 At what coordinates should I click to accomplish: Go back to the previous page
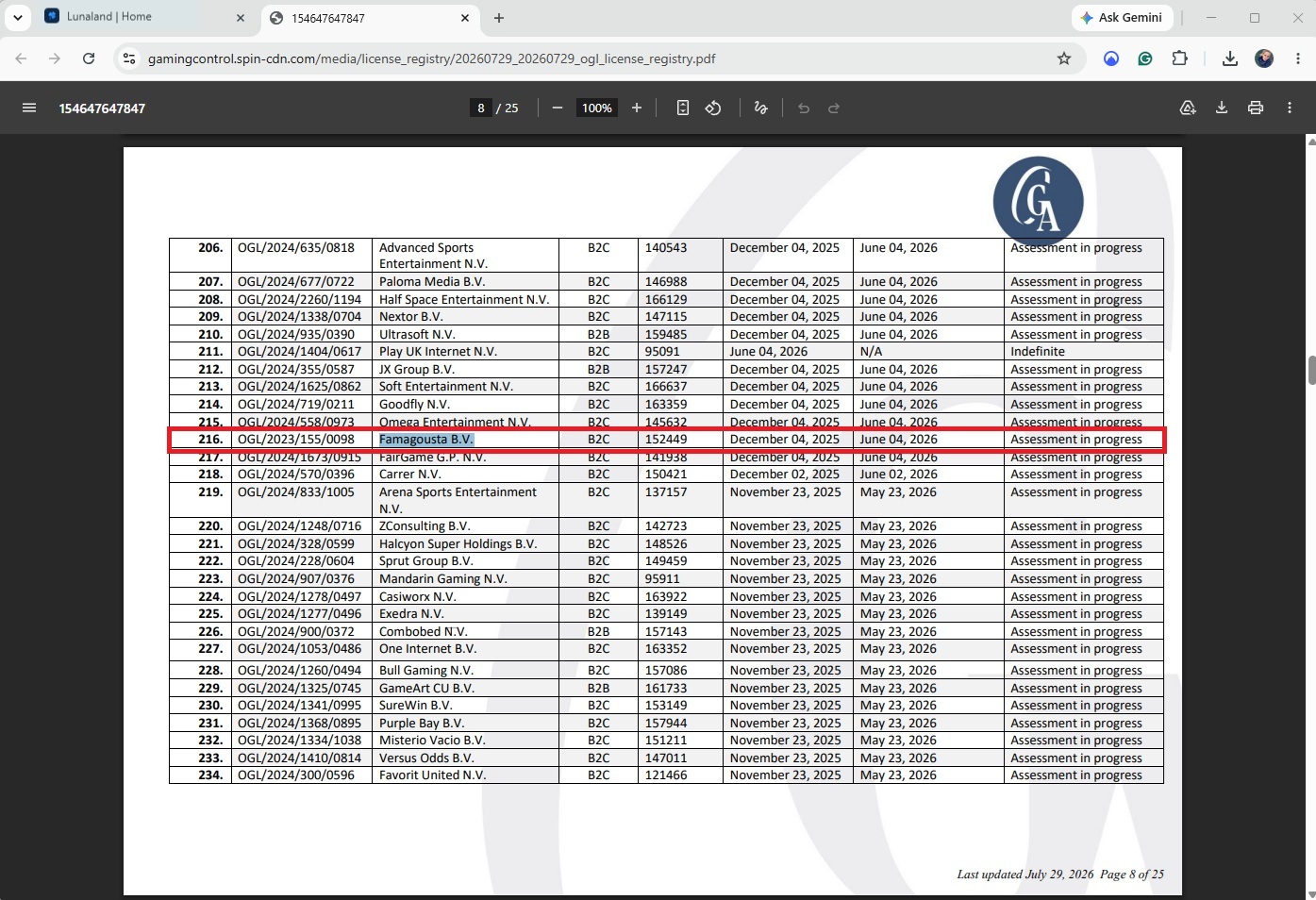[x=21, y=58]
